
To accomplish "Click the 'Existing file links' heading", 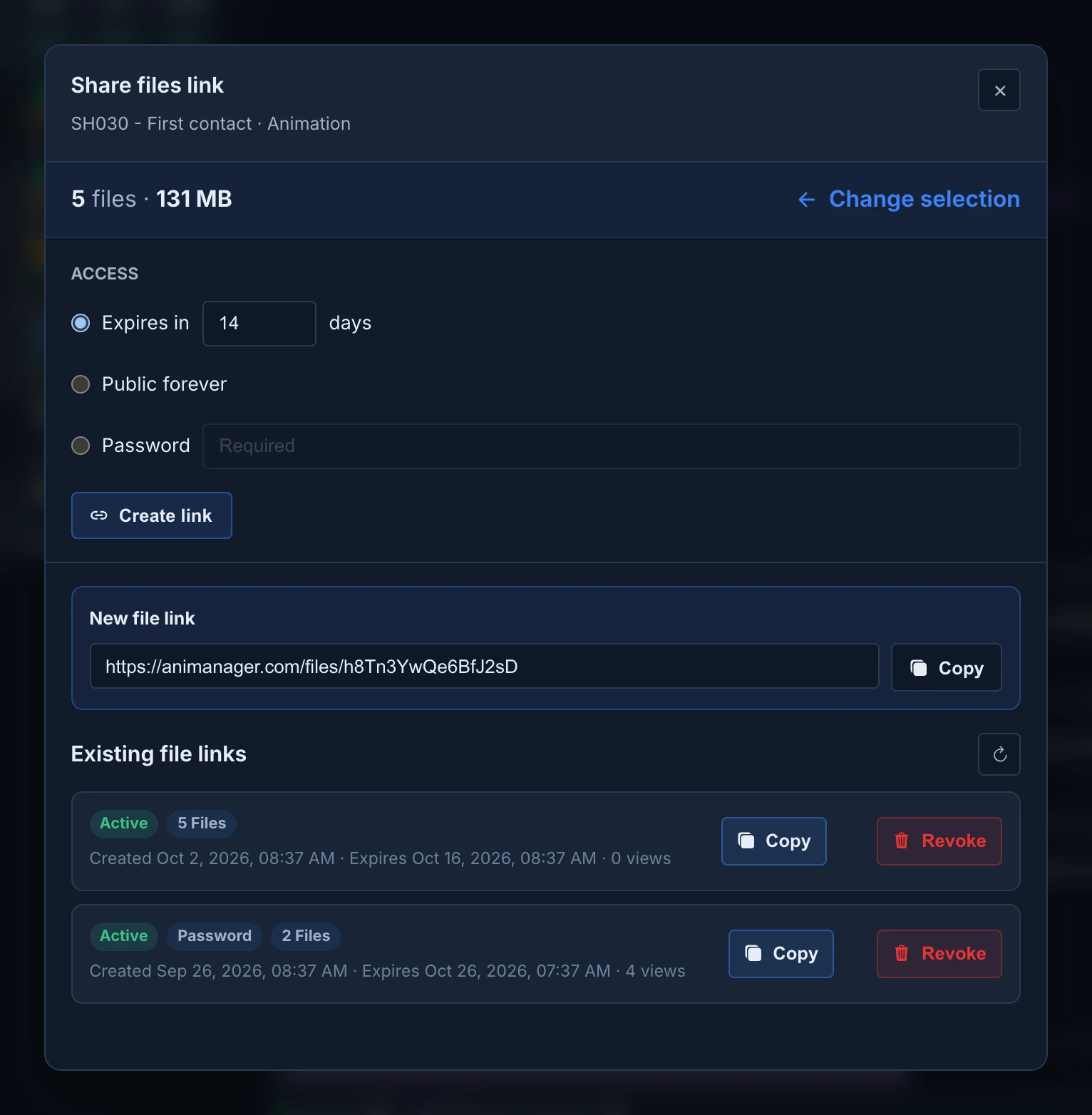I will (x=159, y=754).
